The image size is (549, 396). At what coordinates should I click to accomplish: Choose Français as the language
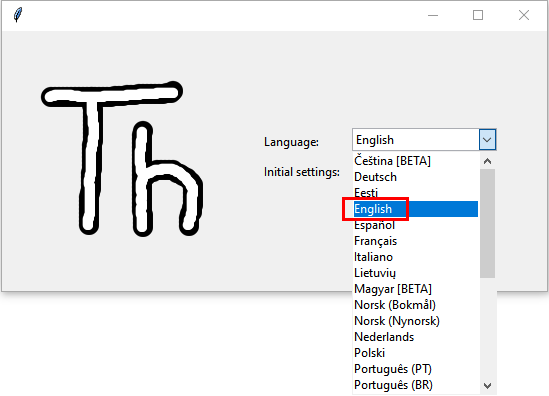click(x=416, y=241)
